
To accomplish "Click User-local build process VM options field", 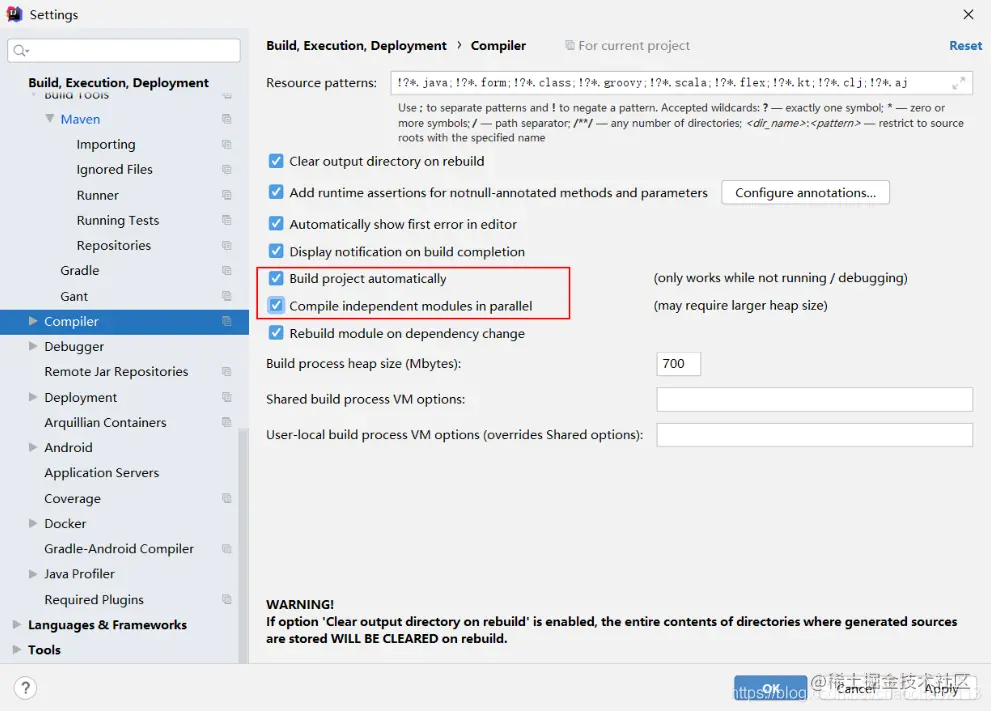I will [814, 435].
